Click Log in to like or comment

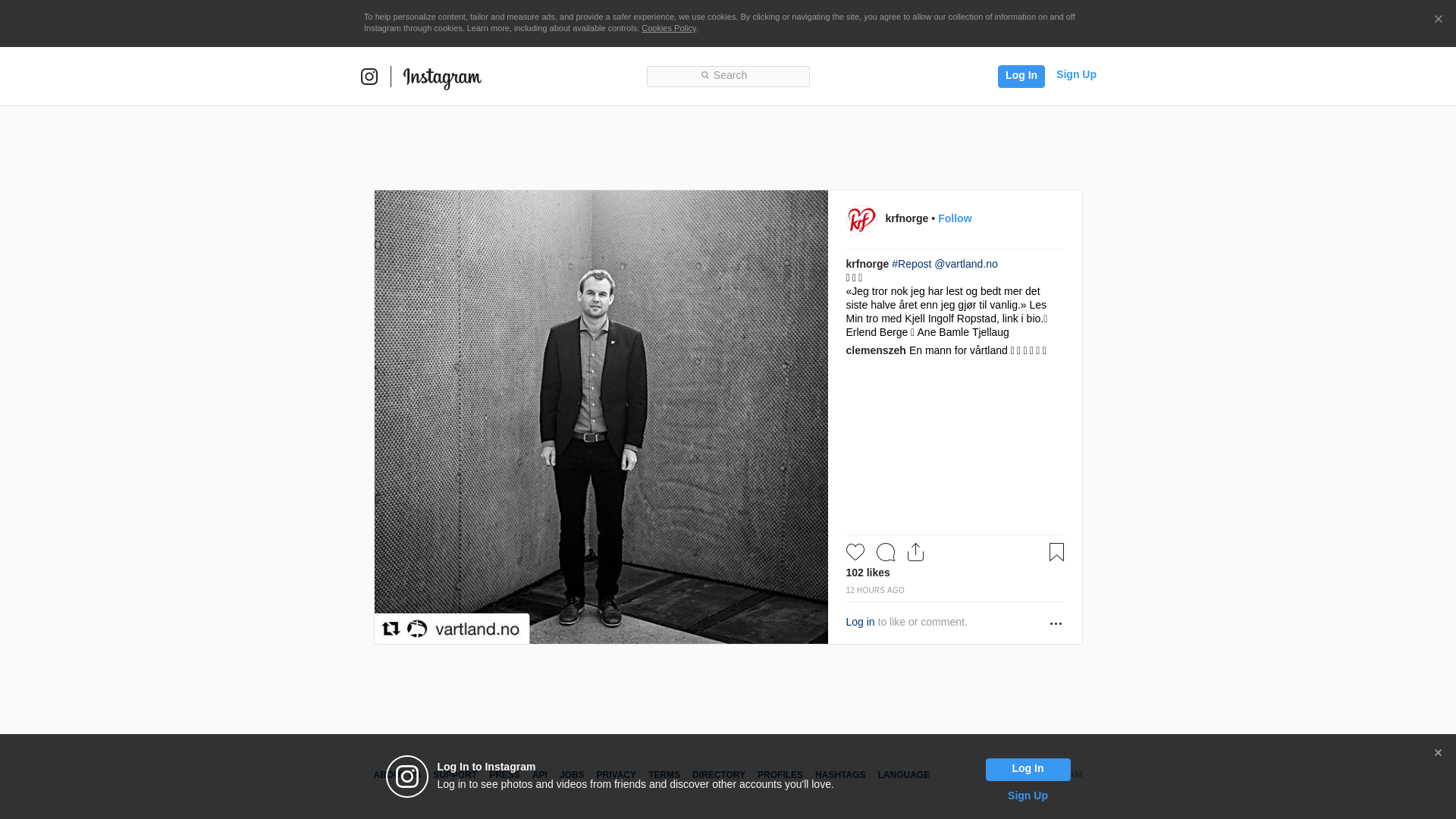pos(860,622)
